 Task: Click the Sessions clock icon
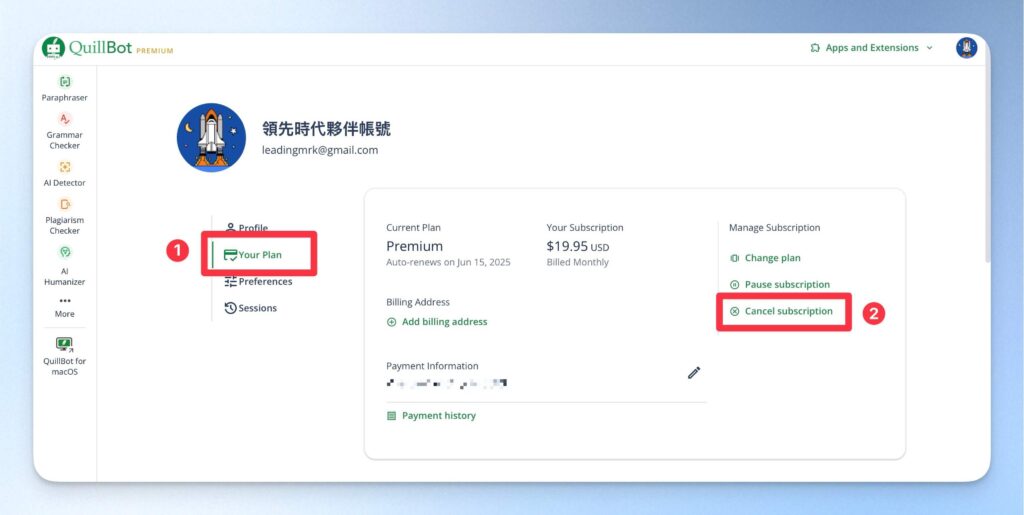coord(231,308)
